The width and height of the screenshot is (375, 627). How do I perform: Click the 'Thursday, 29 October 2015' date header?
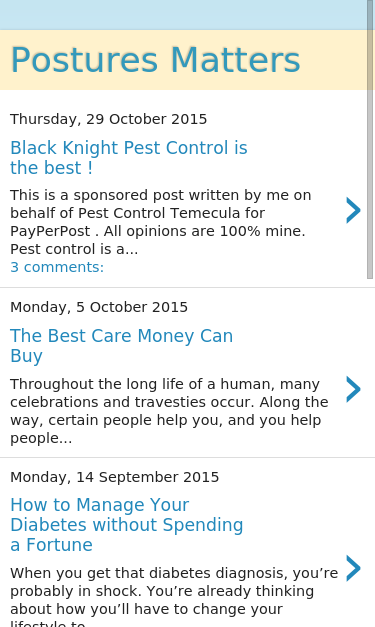point(108,119)
